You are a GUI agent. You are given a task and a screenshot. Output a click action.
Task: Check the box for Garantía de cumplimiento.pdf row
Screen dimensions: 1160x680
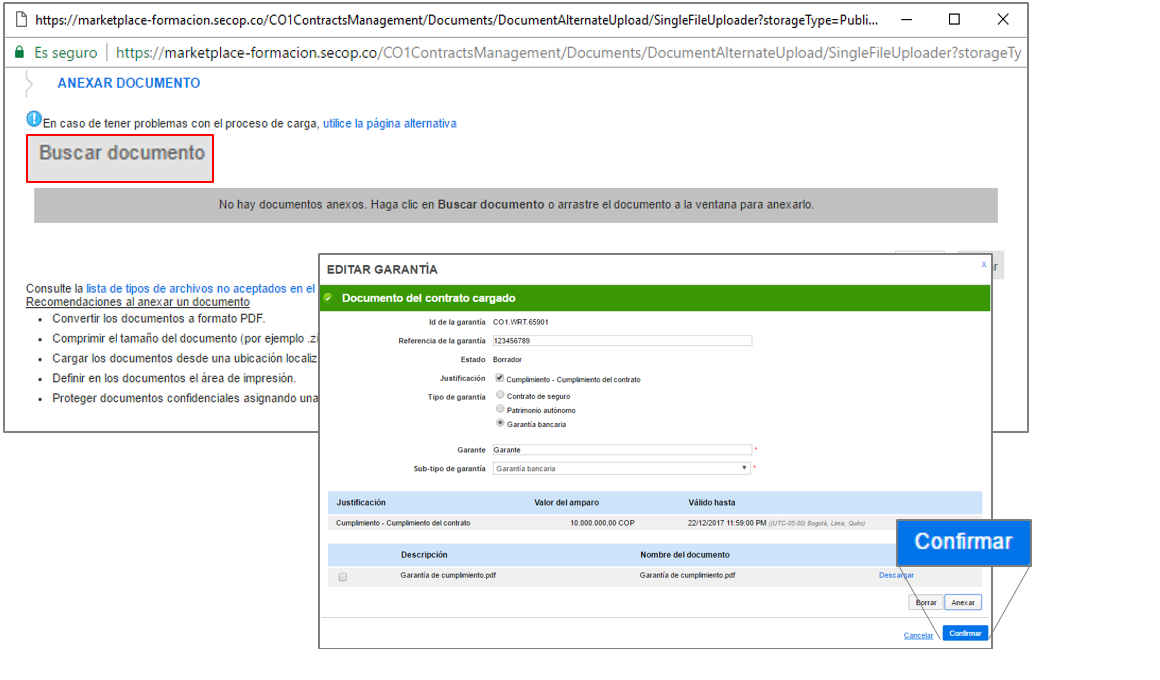click(x=343, y=577)
